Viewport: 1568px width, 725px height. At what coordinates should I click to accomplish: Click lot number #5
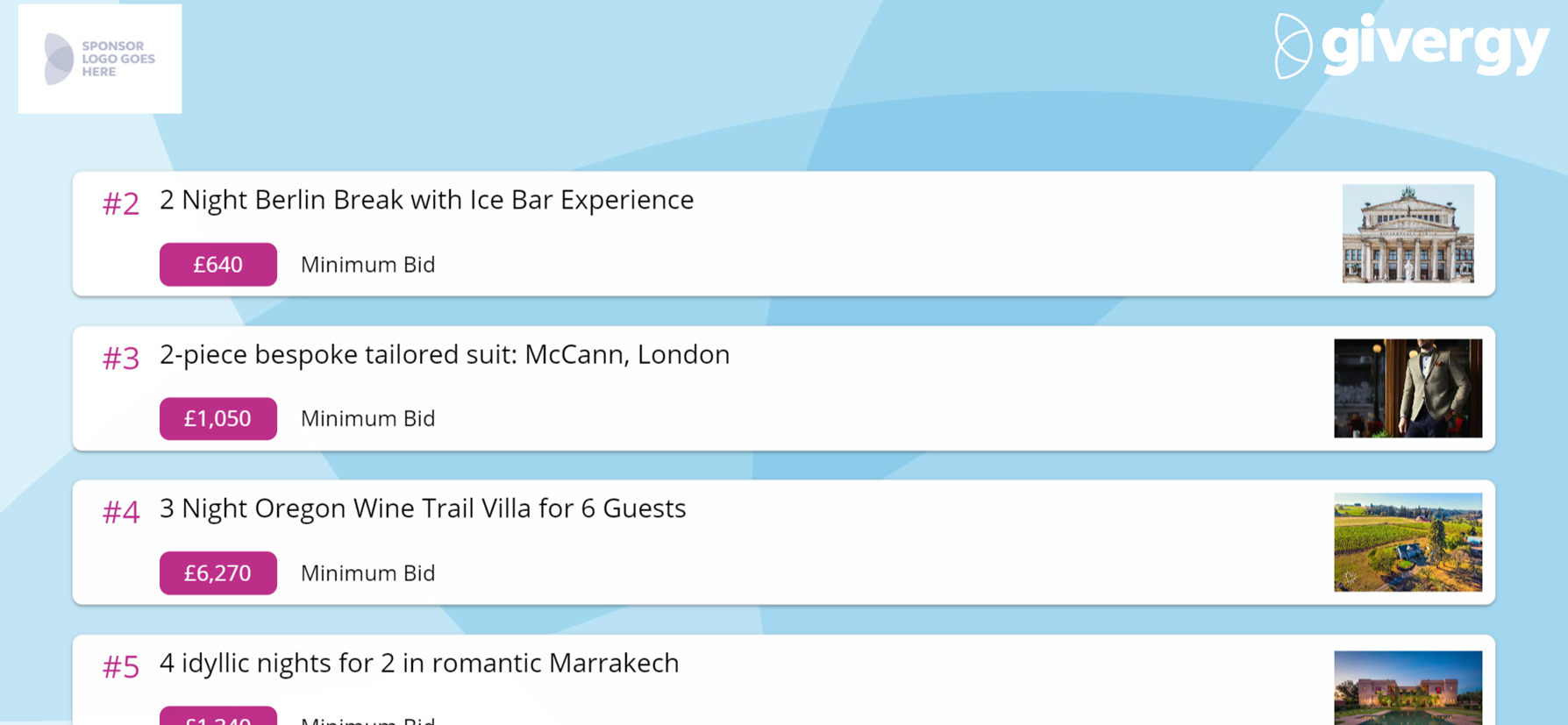click(x=121, y=667)
